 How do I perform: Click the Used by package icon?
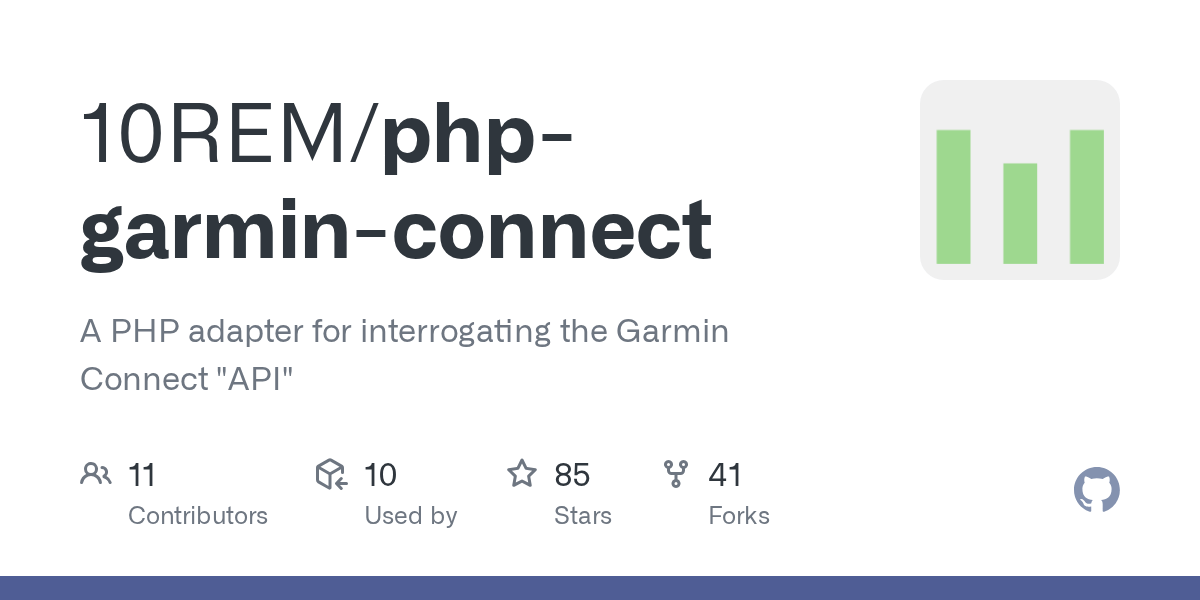tap(331, 474)
